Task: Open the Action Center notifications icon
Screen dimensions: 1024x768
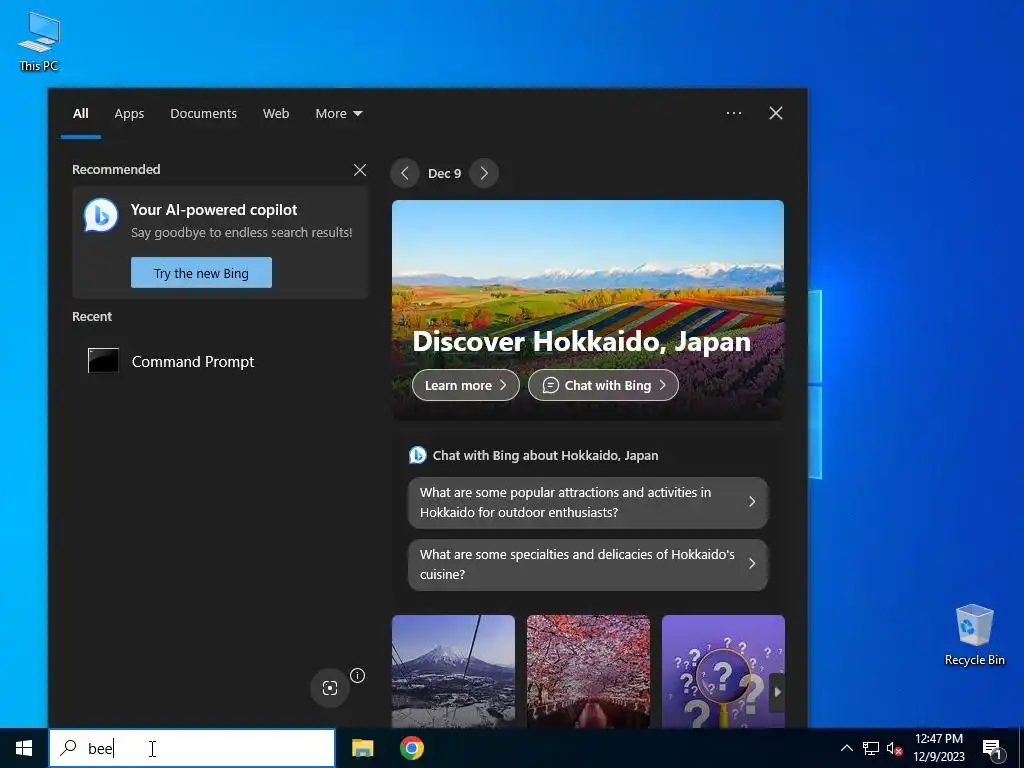Action: tap(993, 749)
